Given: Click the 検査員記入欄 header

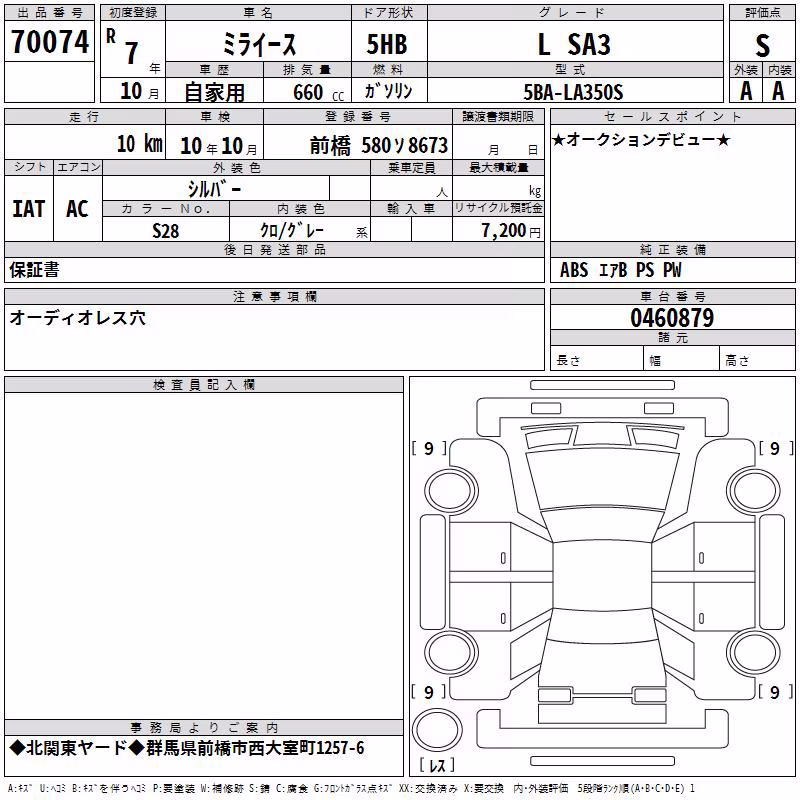Looking at the screenshot, I should (204, 385).
